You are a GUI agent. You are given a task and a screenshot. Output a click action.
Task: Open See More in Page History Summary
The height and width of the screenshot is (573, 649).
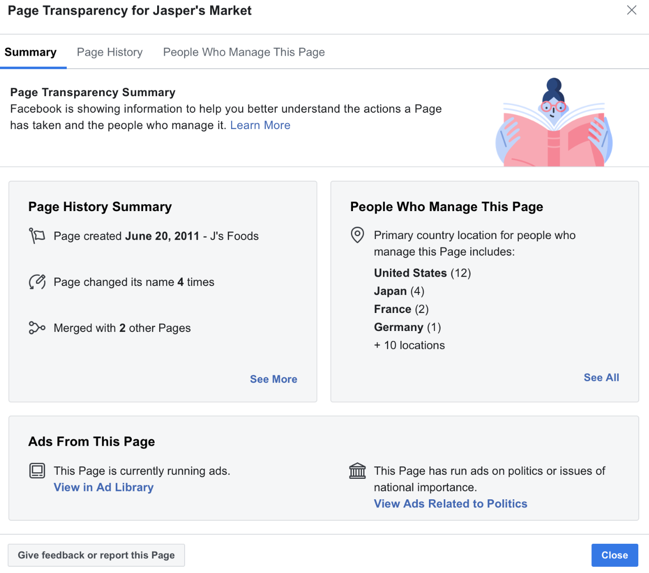click(274, 379)
